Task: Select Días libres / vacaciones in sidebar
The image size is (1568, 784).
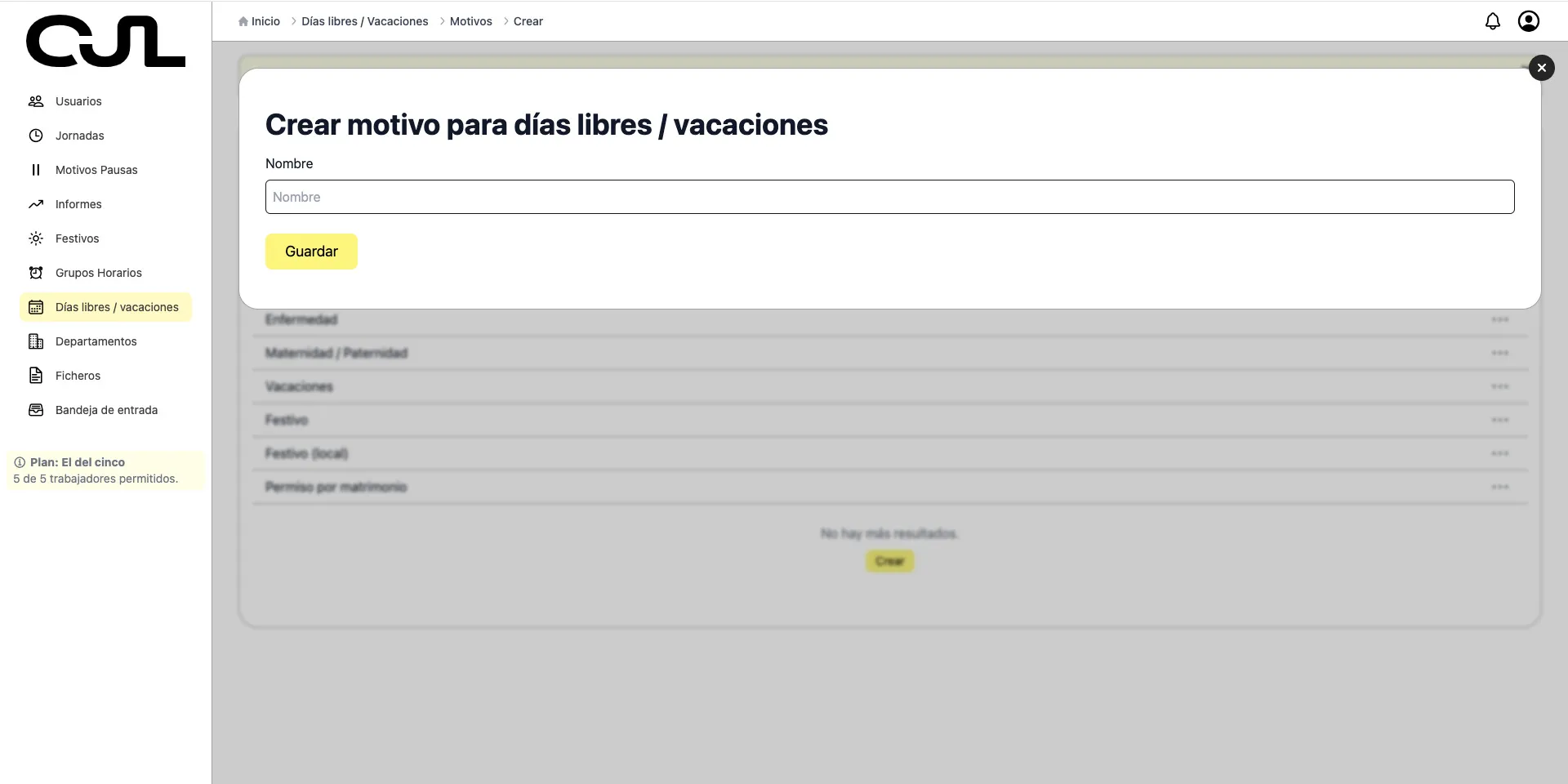Action: pos(117,307)
